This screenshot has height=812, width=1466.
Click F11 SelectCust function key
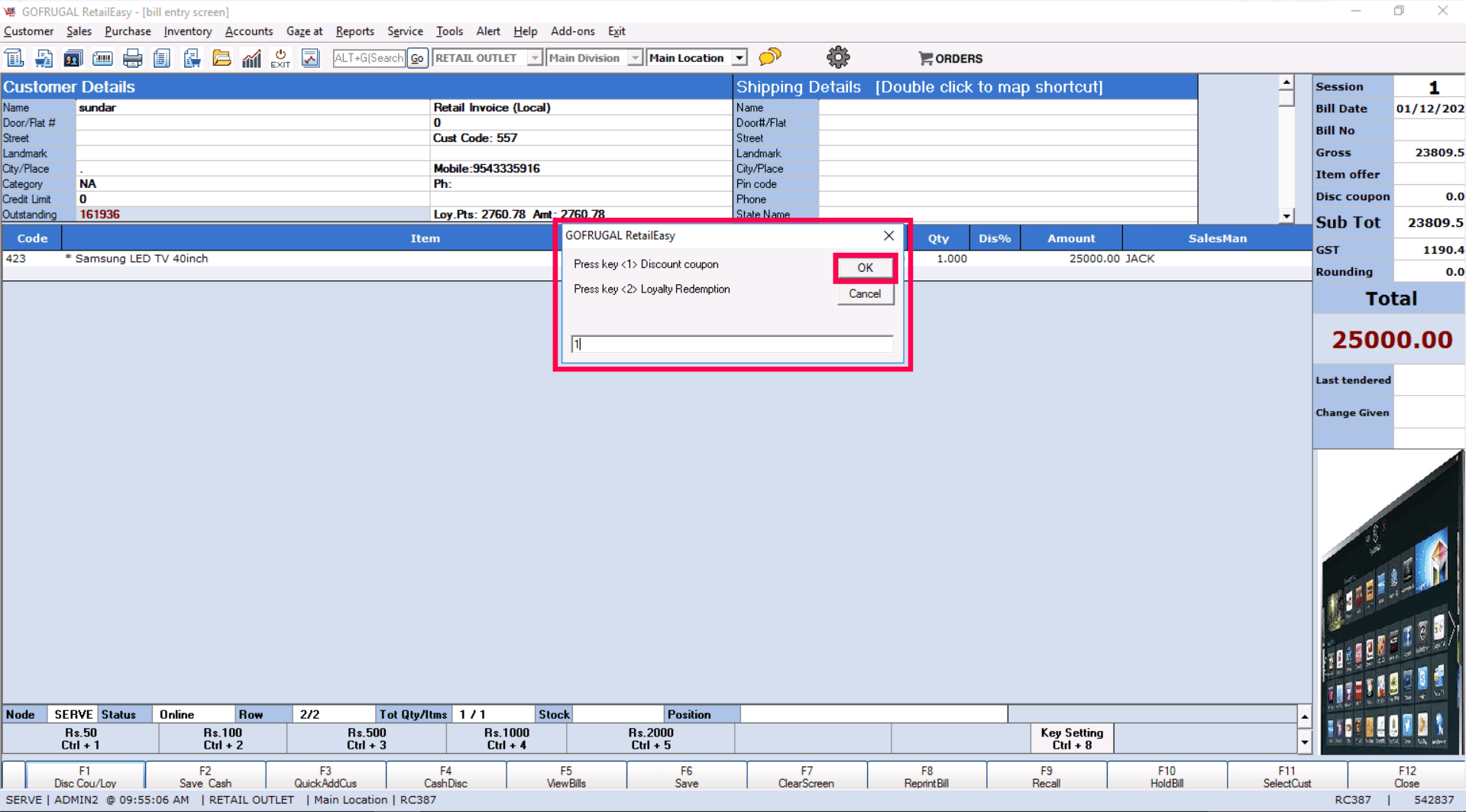[x=1287, y=777]
